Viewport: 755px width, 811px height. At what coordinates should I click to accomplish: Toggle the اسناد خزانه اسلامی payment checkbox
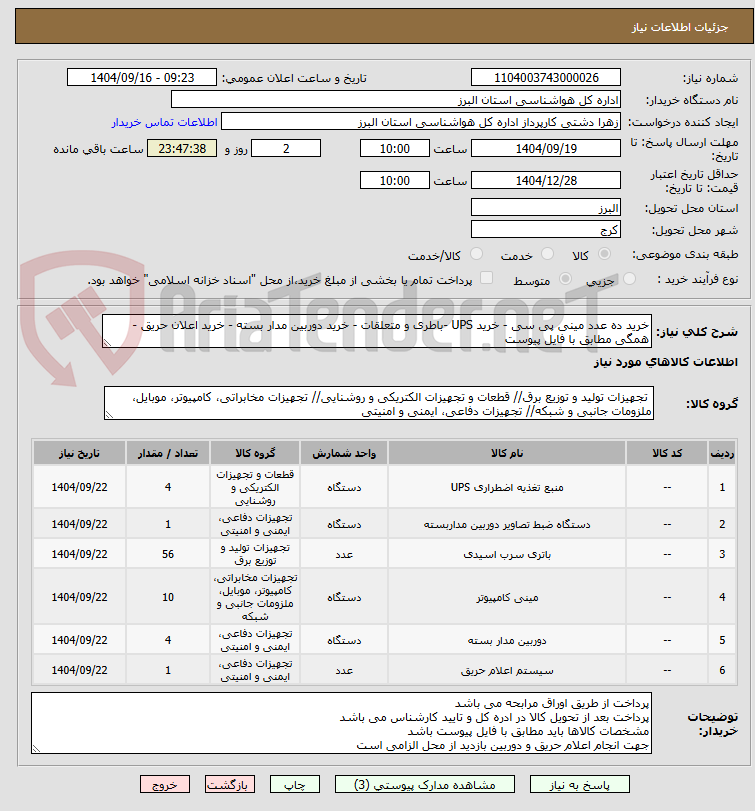coord(486,278)
